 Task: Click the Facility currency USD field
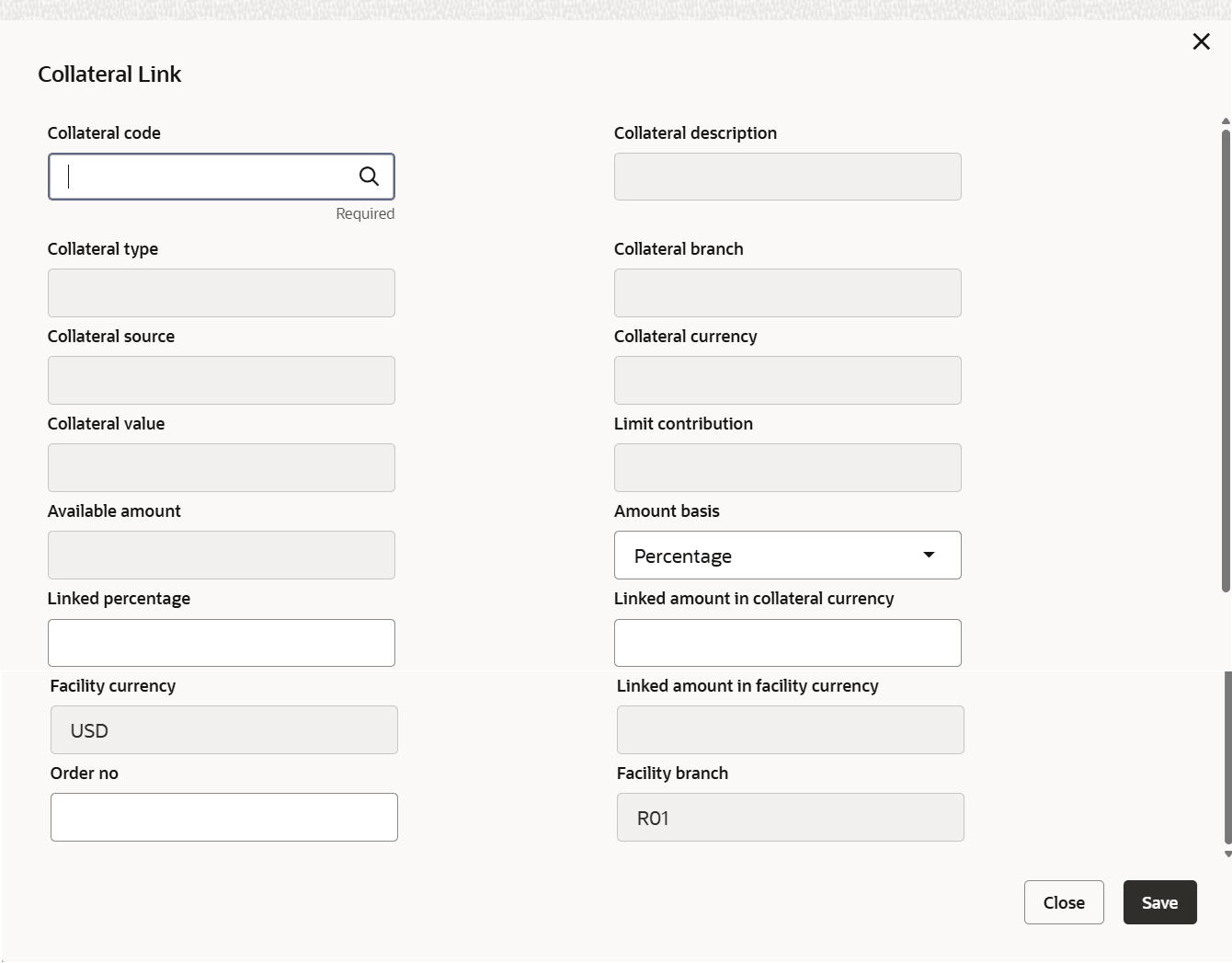click(x=224, y=730)
